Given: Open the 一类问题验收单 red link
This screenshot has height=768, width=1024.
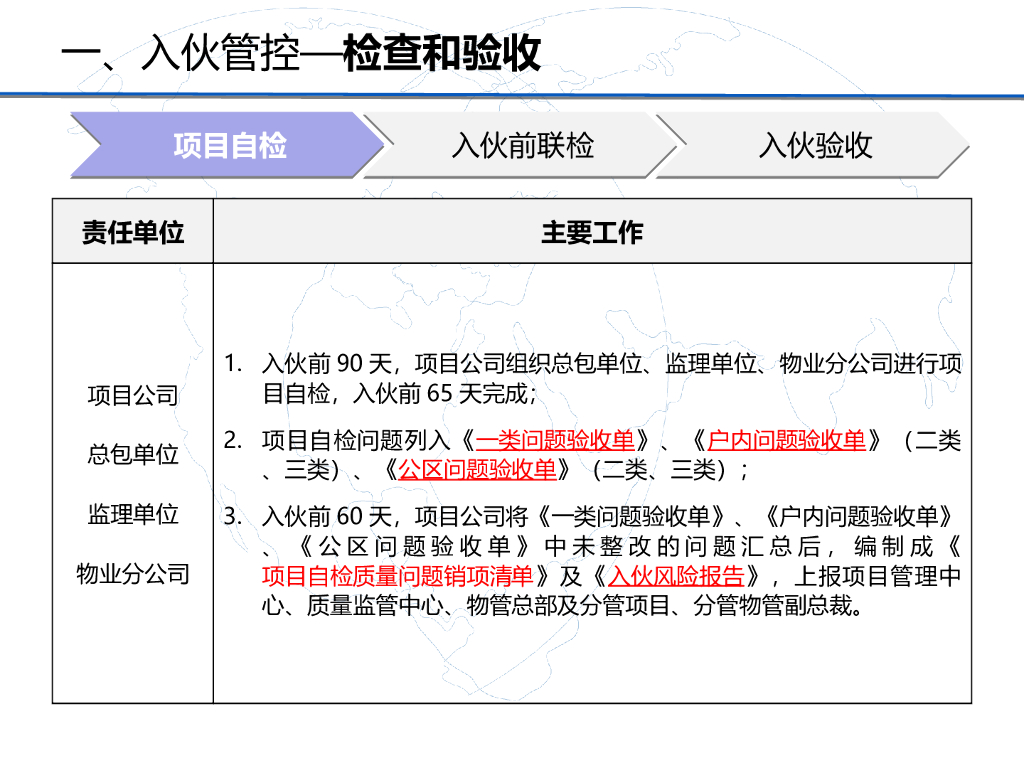Looking at the screenshot, I should (555, 440).
